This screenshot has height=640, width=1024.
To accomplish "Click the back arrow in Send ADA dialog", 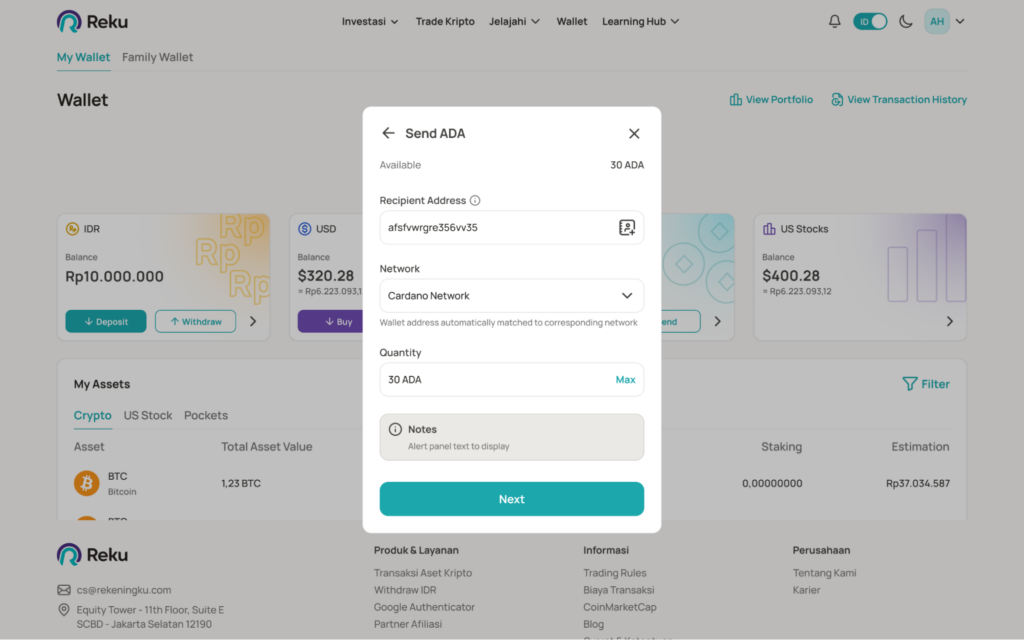I will click(x=388, y=133).
